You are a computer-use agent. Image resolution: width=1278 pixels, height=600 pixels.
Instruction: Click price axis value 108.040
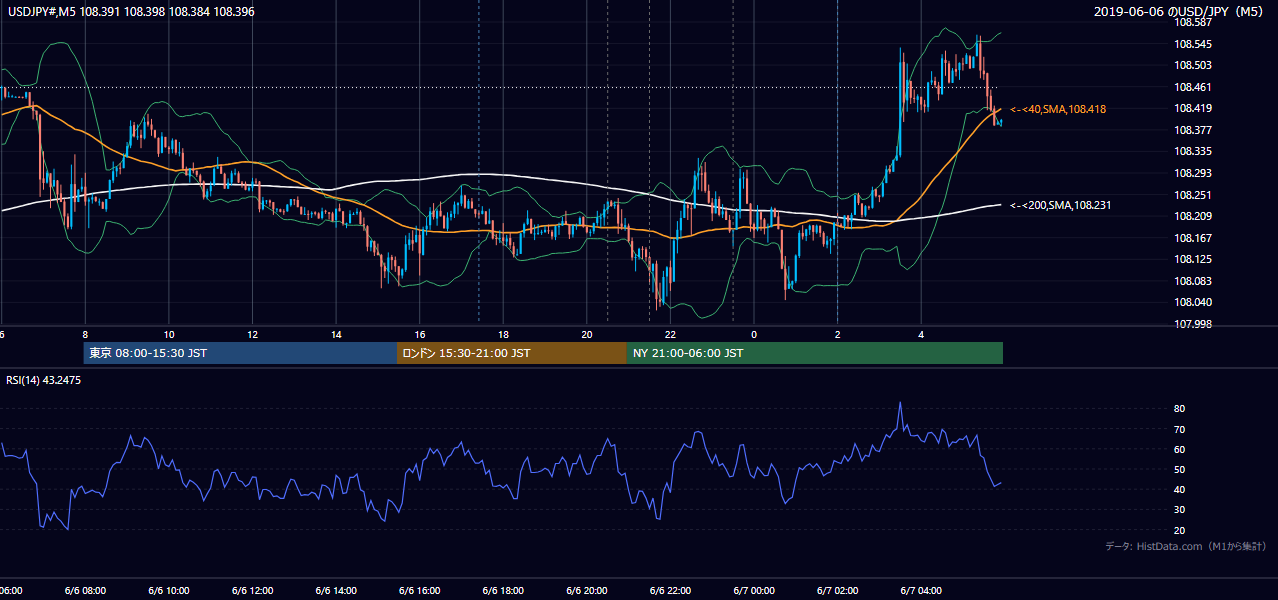tap(1193, 302)
